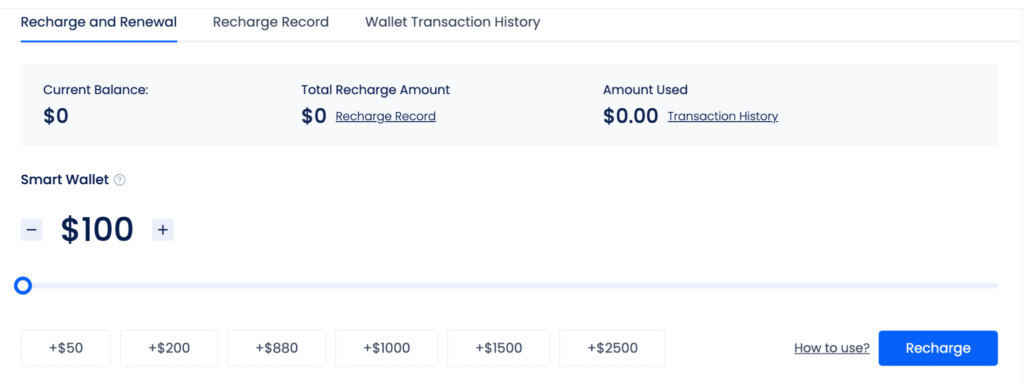Choose the +$1000 preset amount
This screenshot has height=384, width=1024.
[x=387, y=348]
